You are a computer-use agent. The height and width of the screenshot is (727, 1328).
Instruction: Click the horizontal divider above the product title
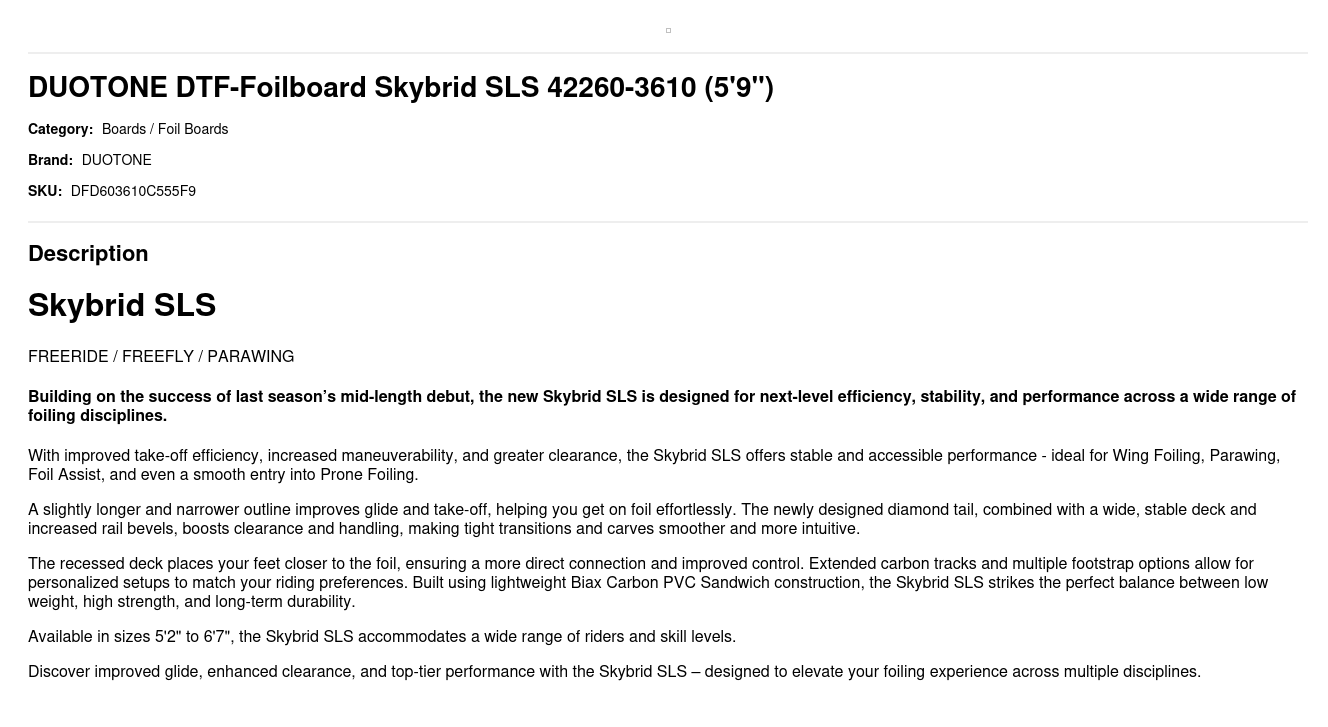[668, 53]
